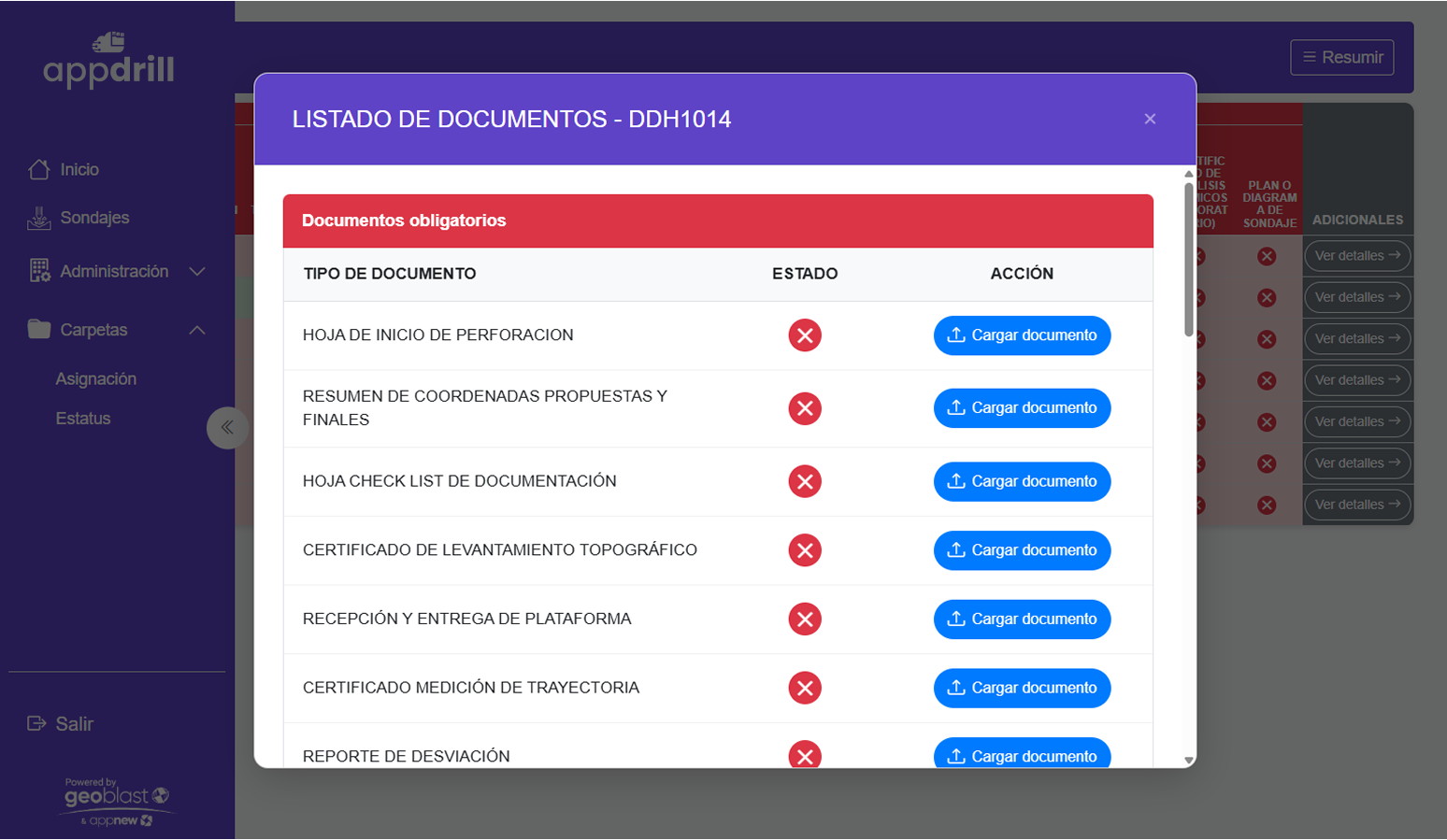Viewport: 1447px width, 840px height.
Task: Click red X status for Reporte de Desviación
Action: click(x=805, y=754)
